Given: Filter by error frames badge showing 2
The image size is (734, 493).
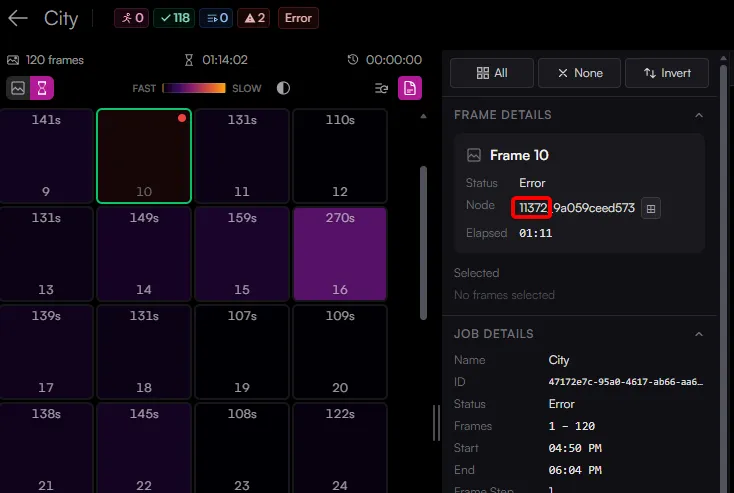Looking at the screenshot, I should point(254,18).
